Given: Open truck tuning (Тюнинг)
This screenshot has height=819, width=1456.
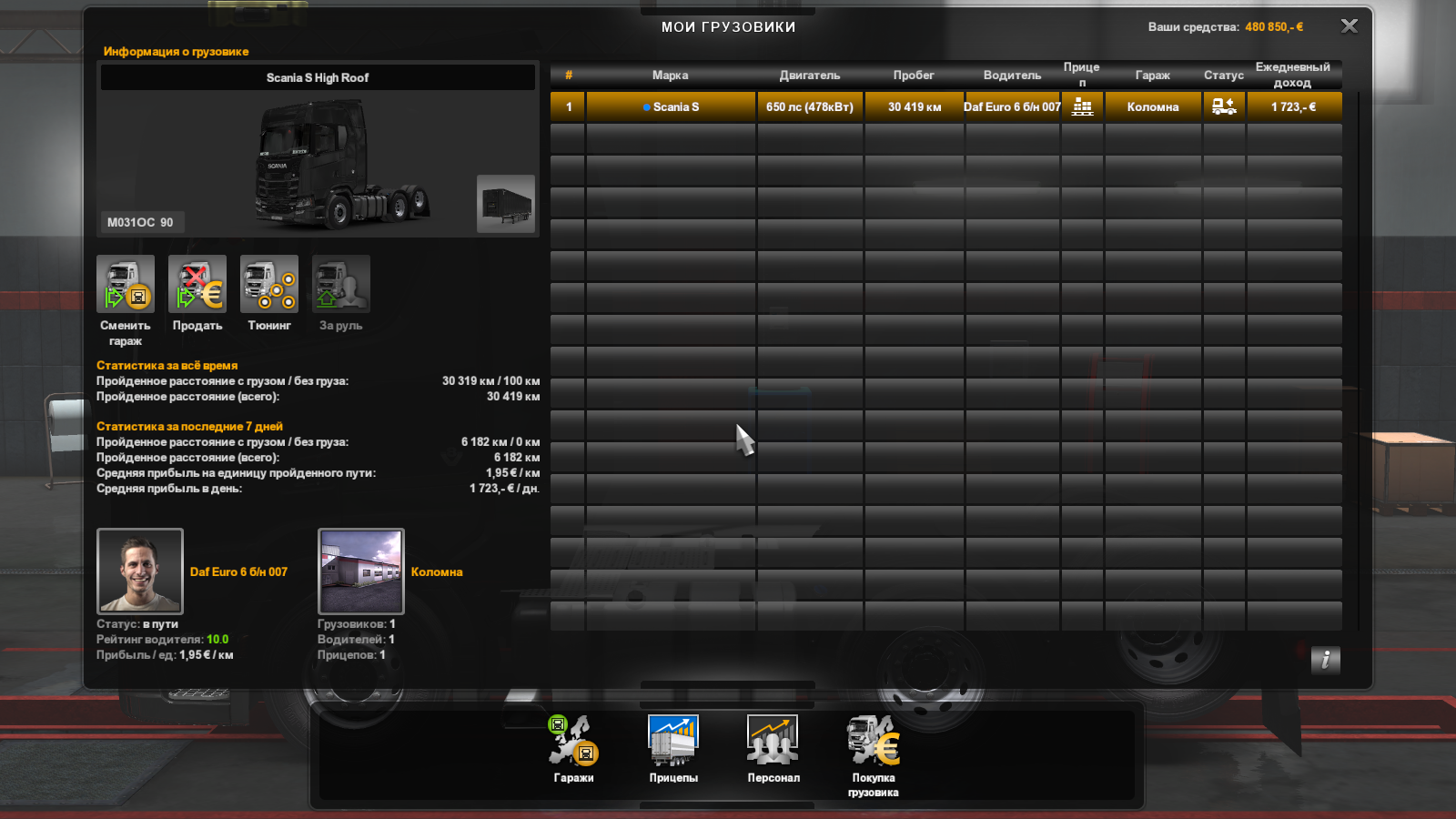Looking at the screenshot, I should click(x=269, y=285).
